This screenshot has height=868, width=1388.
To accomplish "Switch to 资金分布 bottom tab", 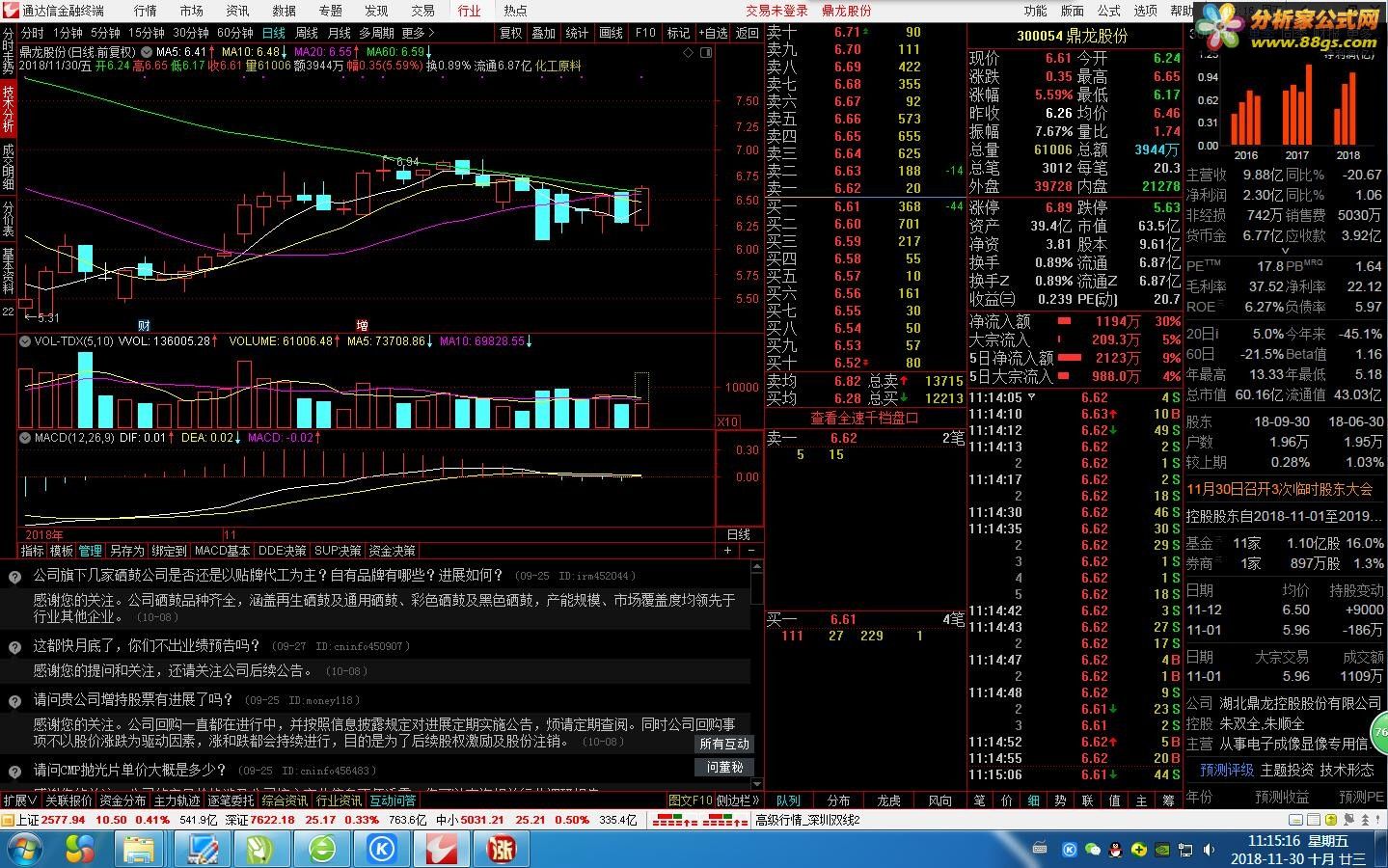I will (122, 800).
